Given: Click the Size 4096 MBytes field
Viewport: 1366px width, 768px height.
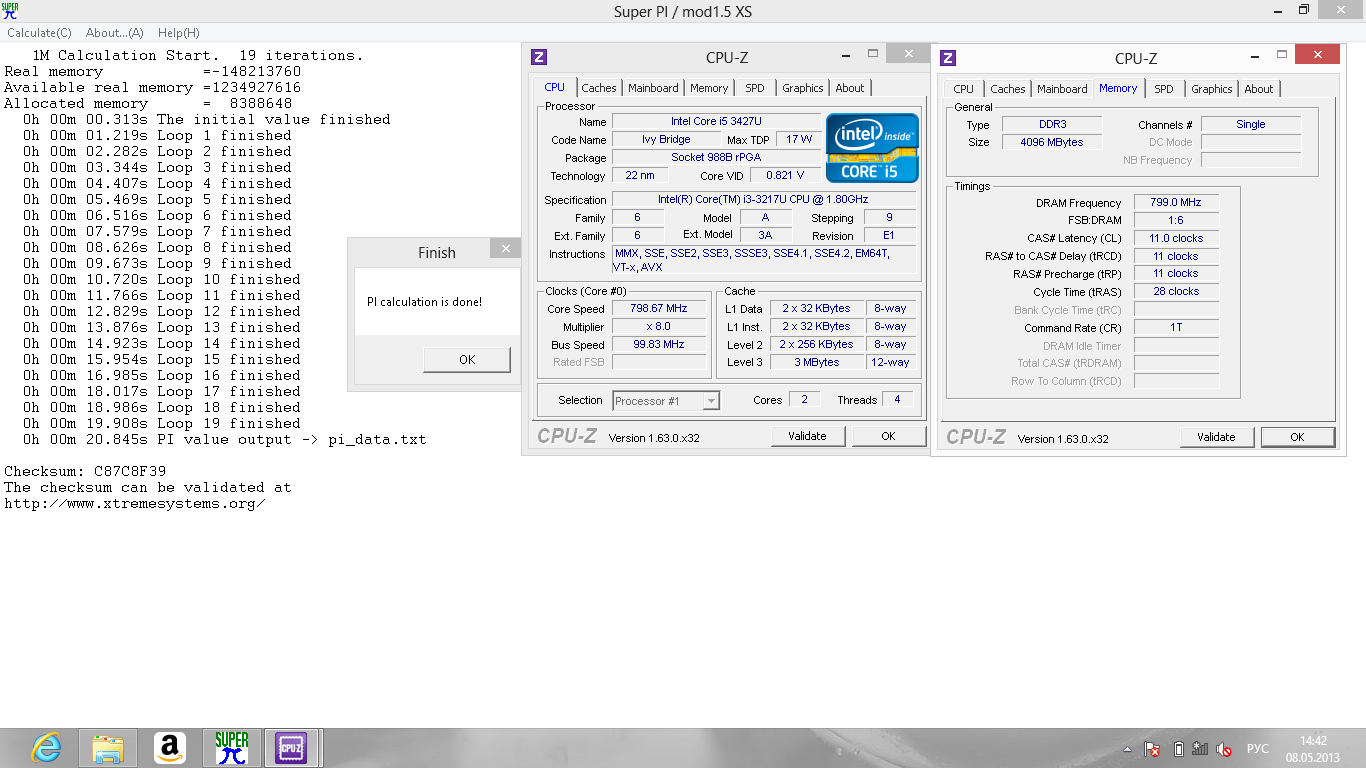Looking at the screenshot, I should coord(1051,143).
